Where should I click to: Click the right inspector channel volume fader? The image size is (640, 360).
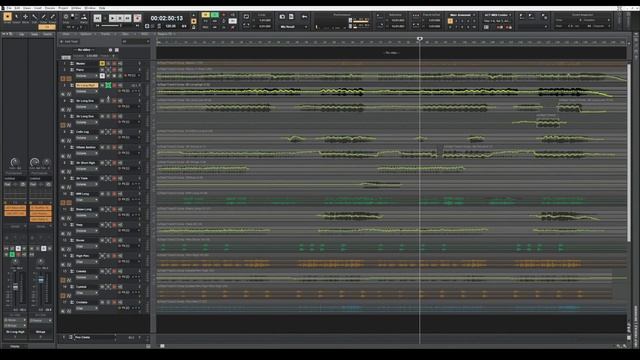tap(41, 280)
